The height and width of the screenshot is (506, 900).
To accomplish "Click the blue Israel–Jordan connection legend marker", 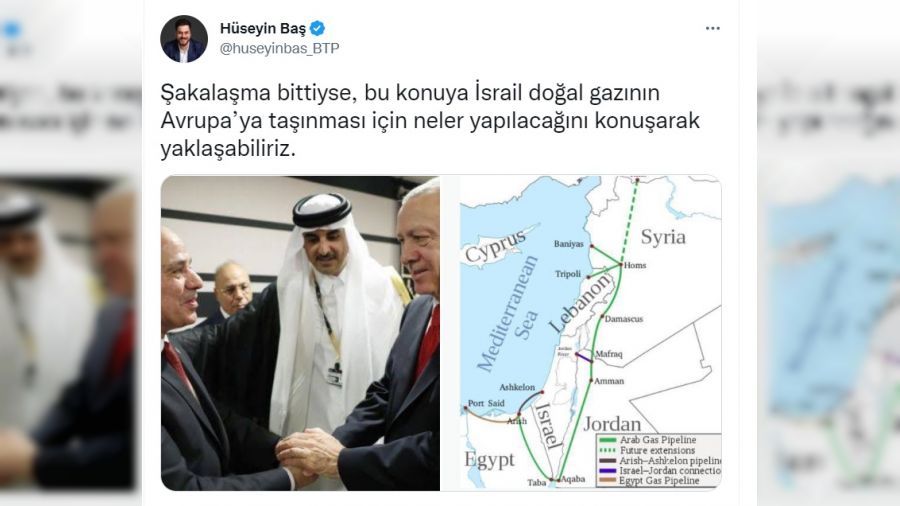I will (x=607, y=470).
